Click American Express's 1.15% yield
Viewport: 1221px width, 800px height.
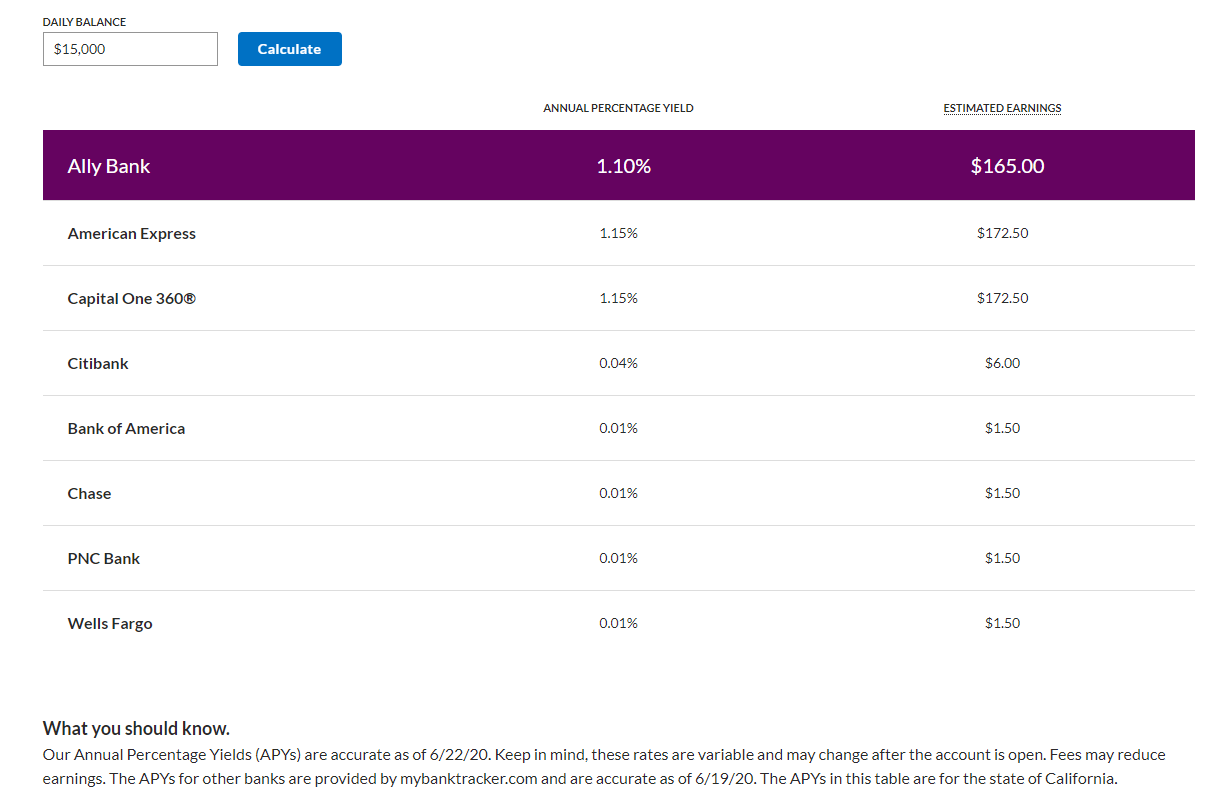click(x=618, y=233)
